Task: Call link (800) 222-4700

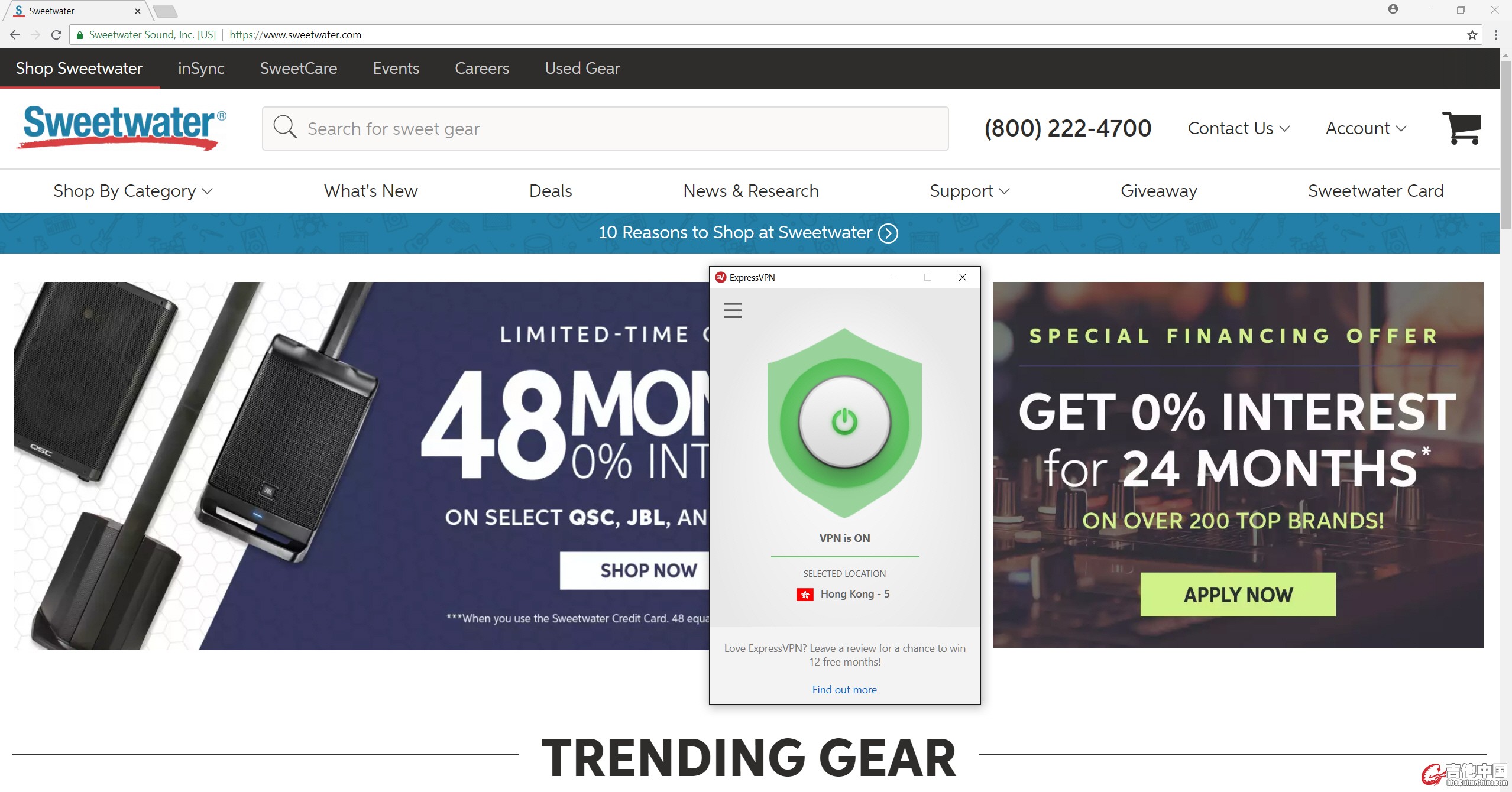Action: pos(1068,128)
